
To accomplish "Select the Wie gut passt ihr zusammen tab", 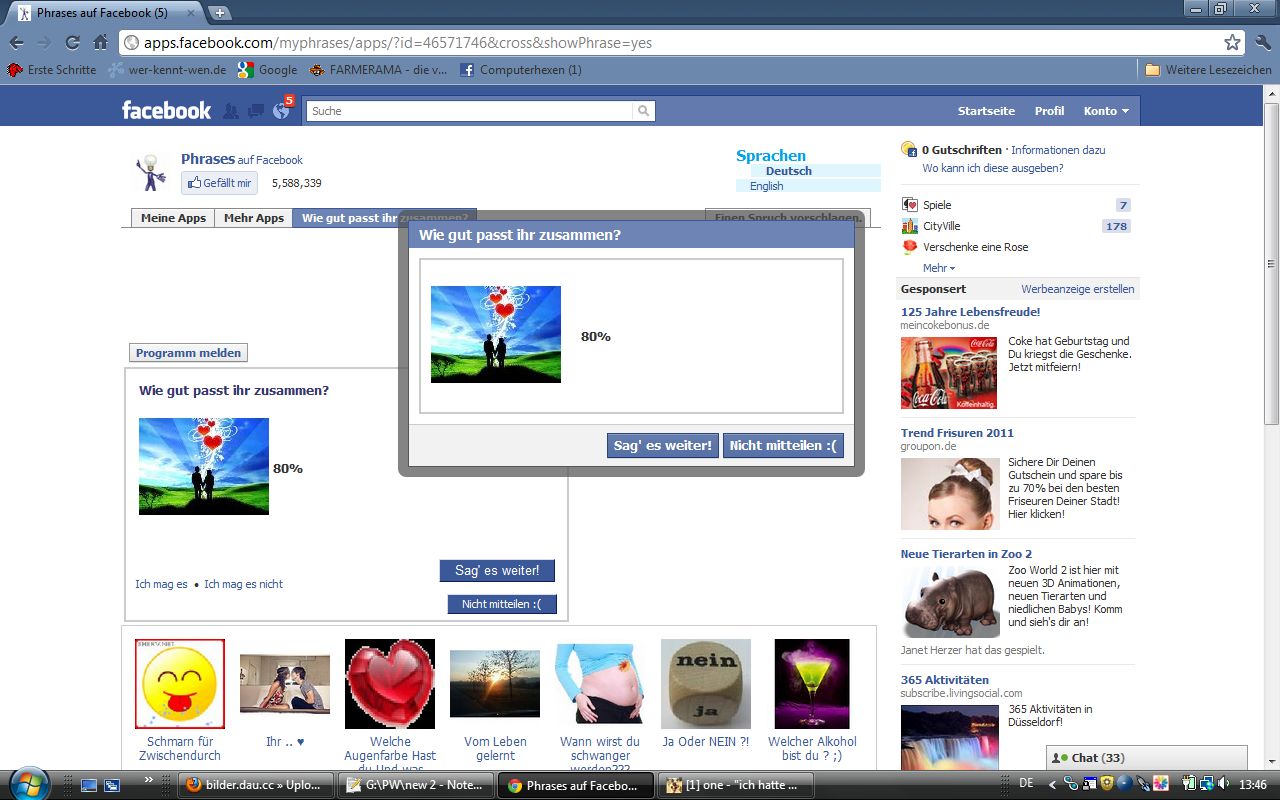I will point(385,218).
